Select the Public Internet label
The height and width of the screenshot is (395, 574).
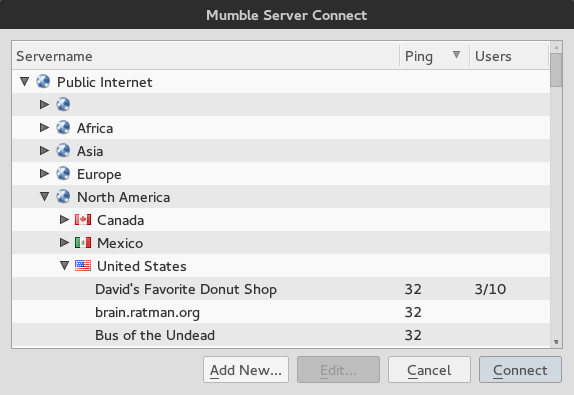105,82
